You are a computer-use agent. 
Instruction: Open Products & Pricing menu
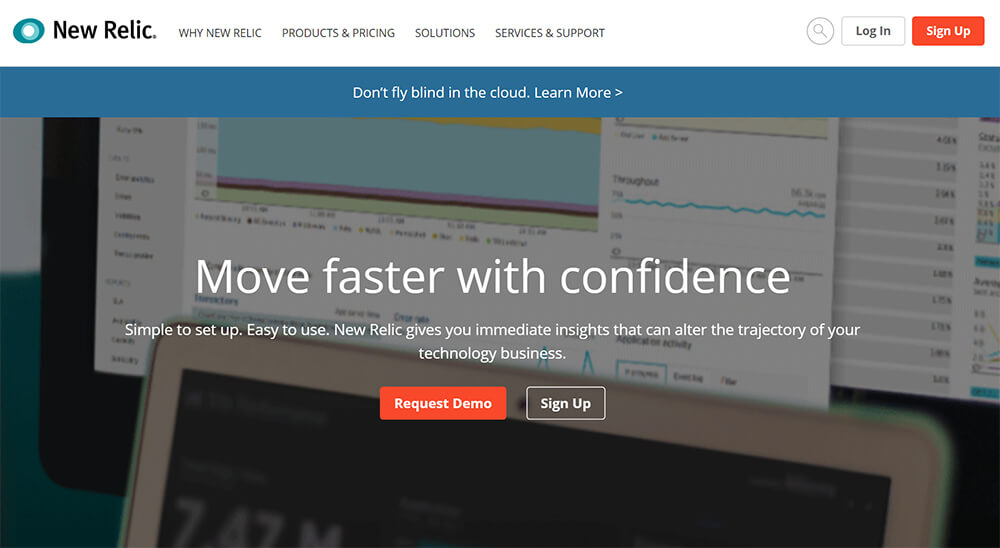pos(338,33)
